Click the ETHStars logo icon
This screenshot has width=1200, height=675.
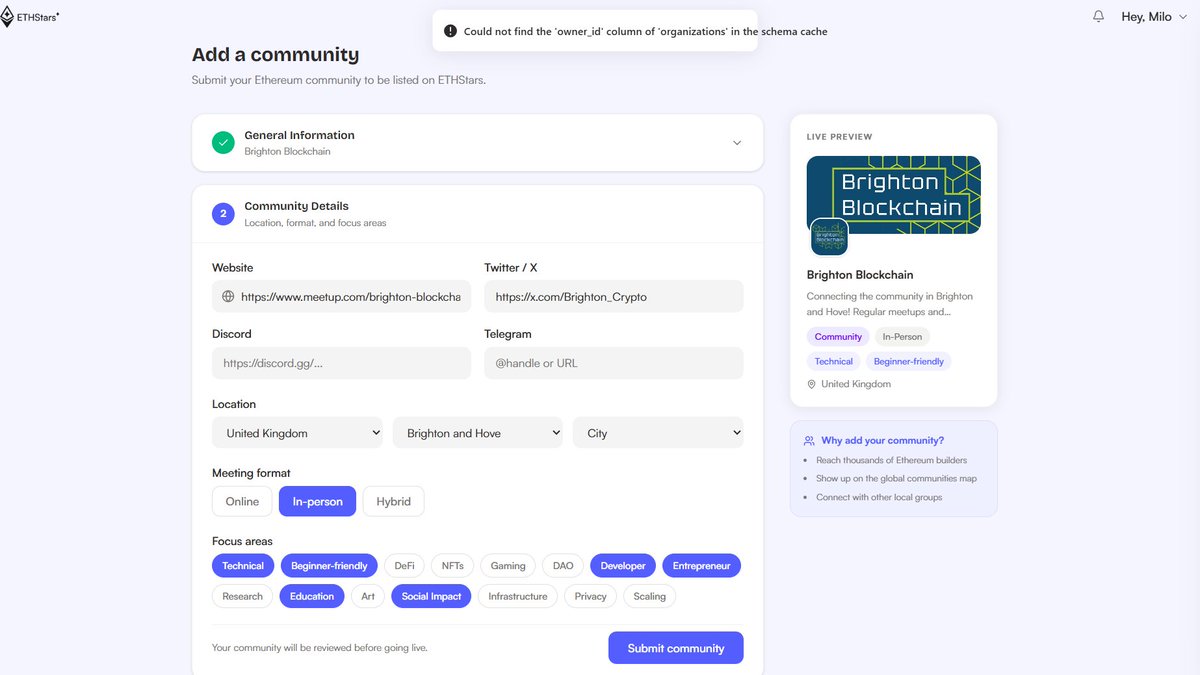coord(7,17)
